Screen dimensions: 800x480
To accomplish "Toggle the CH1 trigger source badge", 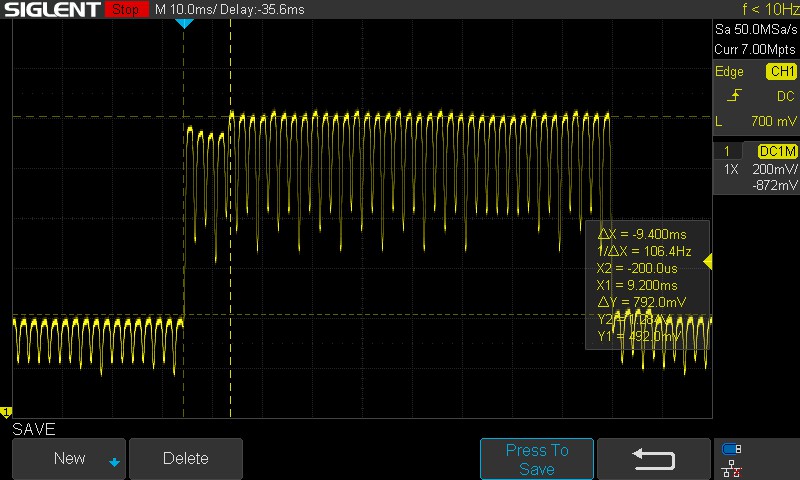I will pyautogui.click(x=780, y=71).
